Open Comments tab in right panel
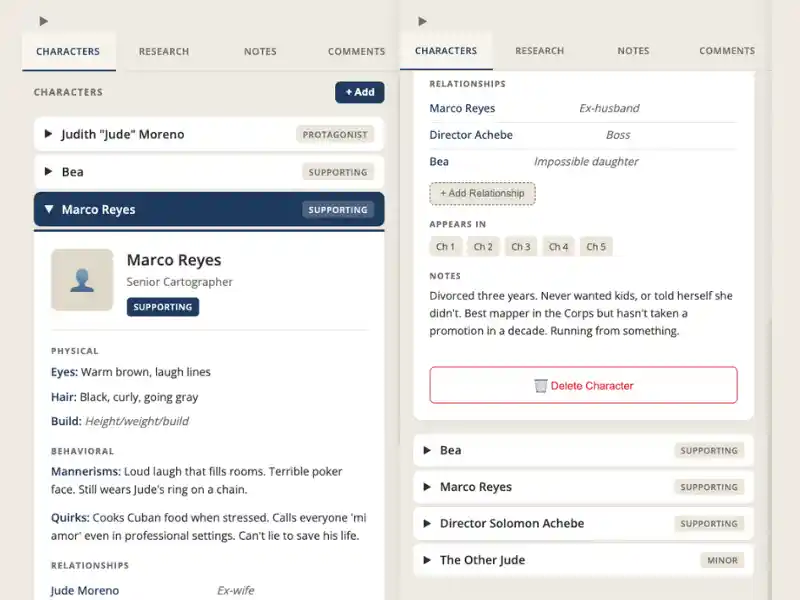Image resolution: width=800 pixels, height=600 pixels. [x=727, y=50]
